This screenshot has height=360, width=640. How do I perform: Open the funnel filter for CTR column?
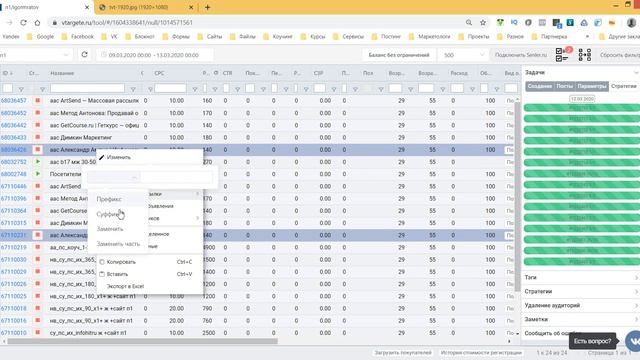(237, 89)
